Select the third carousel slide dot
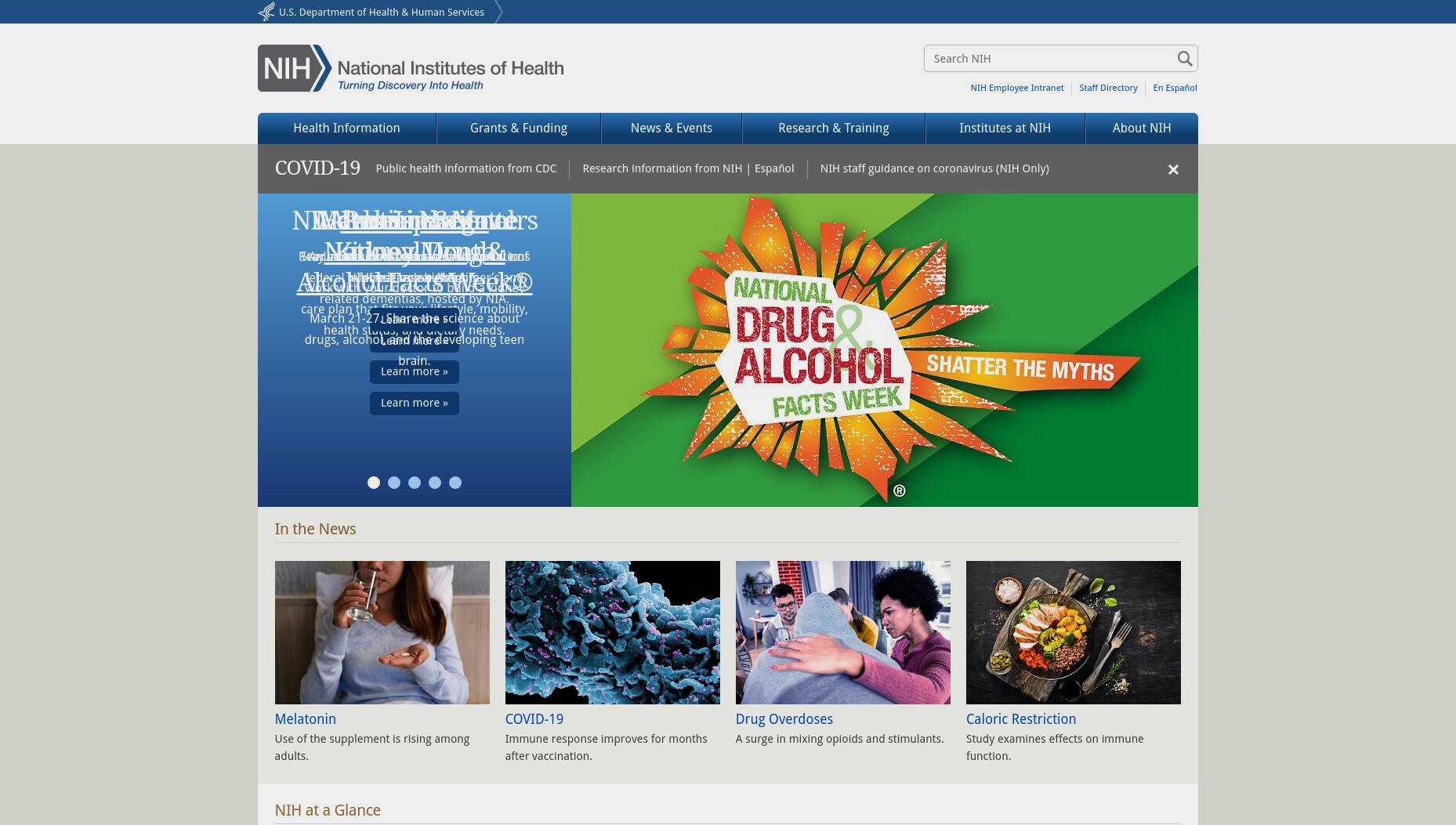Image resolution: width=1456 pixels, height=825 pixels. pos(415,483)
